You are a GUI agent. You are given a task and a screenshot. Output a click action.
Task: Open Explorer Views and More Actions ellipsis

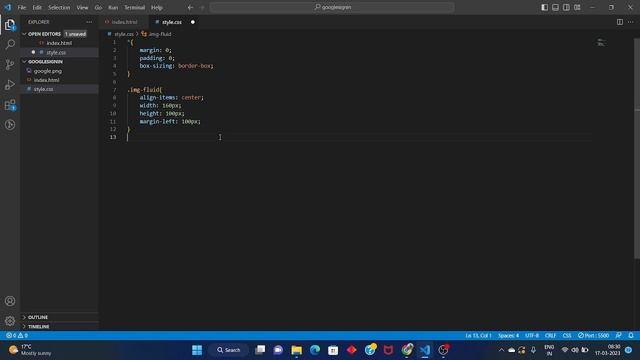click(89, 22)
